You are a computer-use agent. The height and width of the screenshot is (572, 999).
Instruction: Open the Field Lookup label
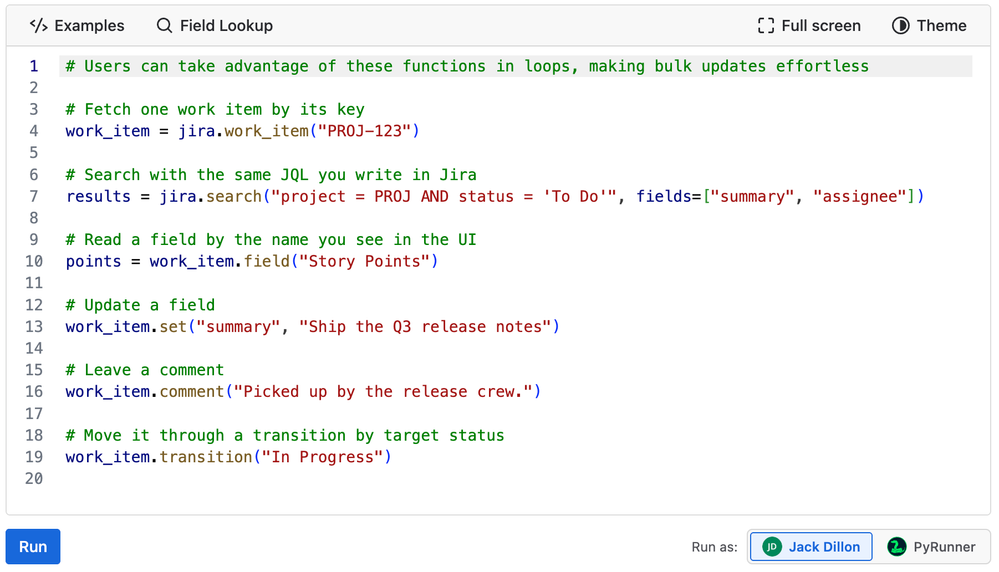(x=226, y=25)
